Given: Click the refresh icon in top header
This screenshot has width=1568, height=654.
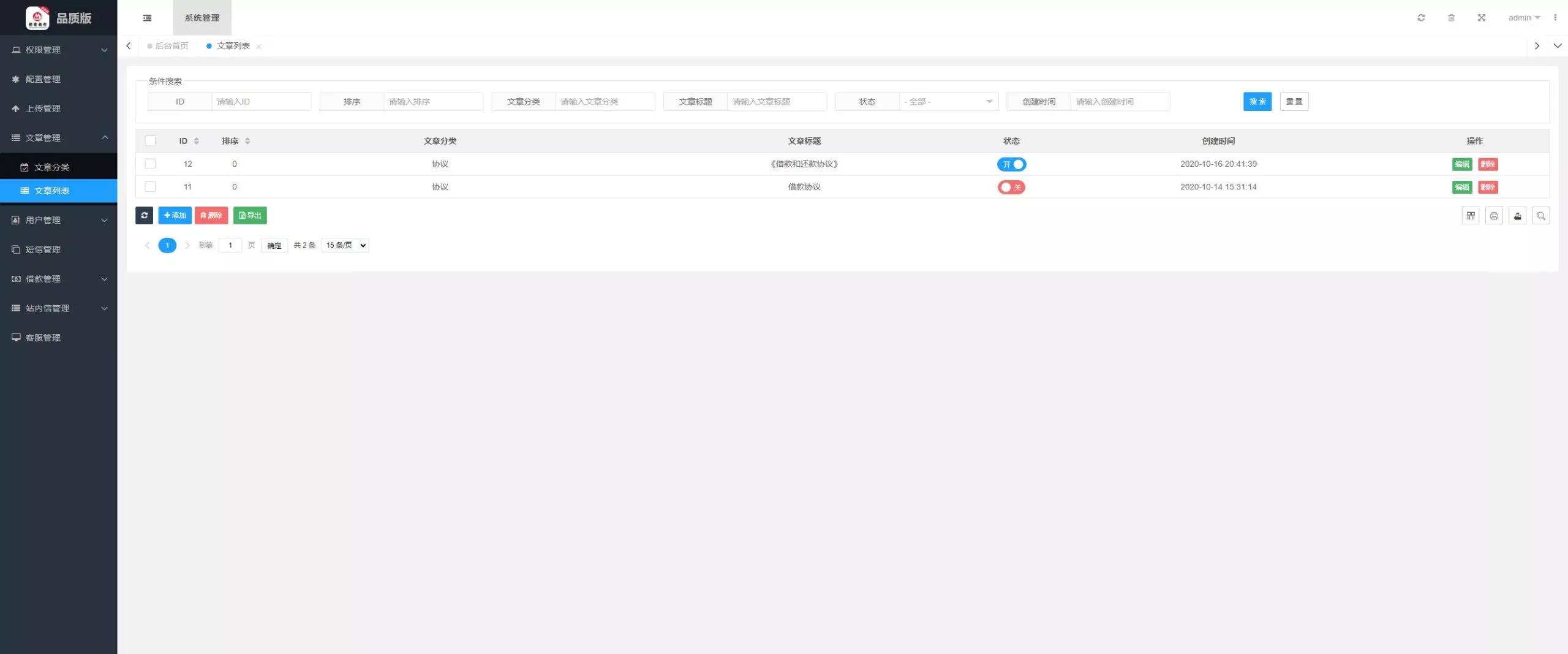Looking at the screenshot, I should [x=1421, y=18].
